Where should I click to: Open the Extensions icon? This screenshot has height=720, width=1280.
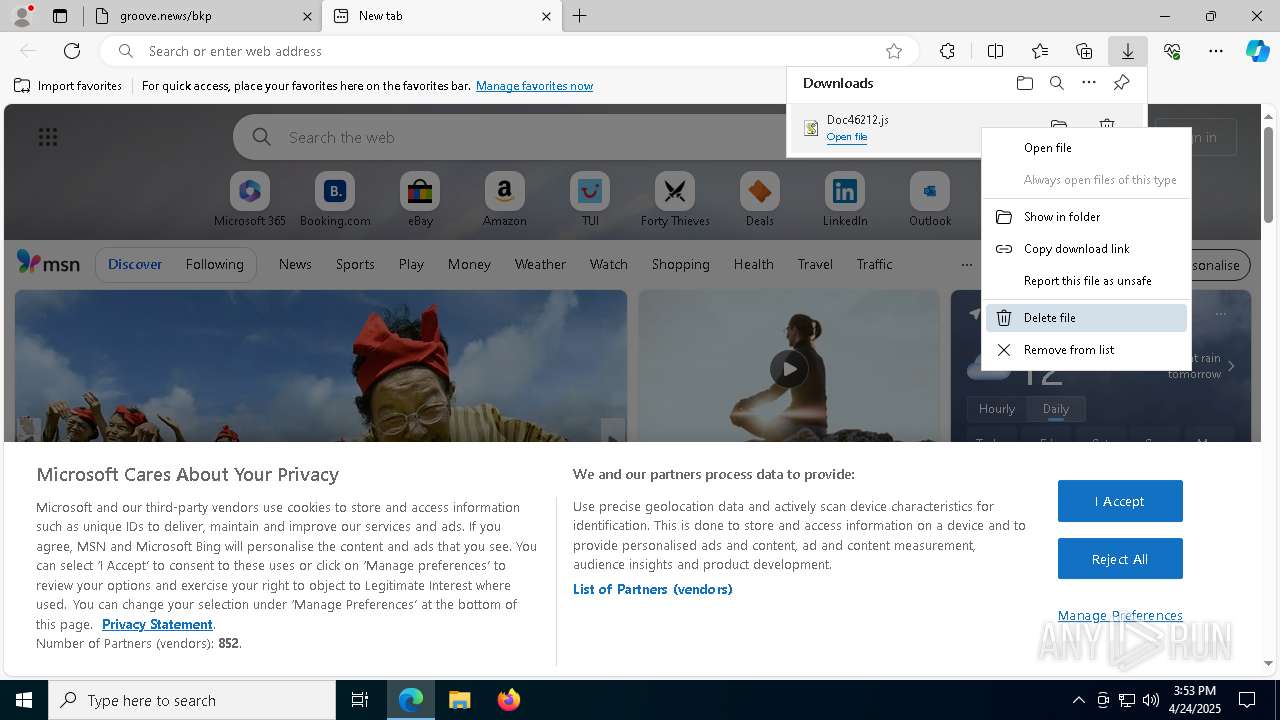point(947,51)
